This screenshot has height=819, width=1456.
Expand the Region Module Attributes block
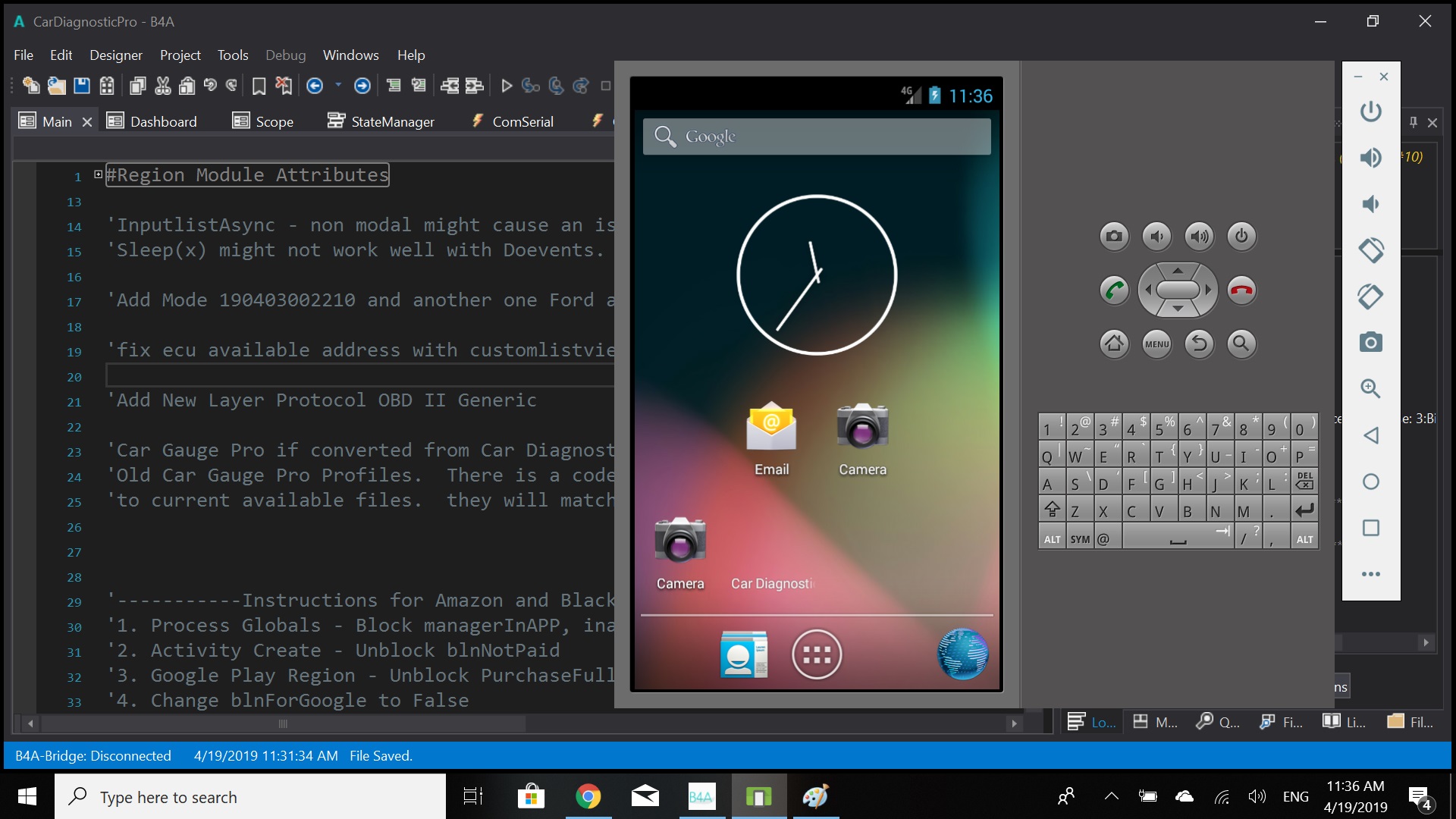pos(98,174)
